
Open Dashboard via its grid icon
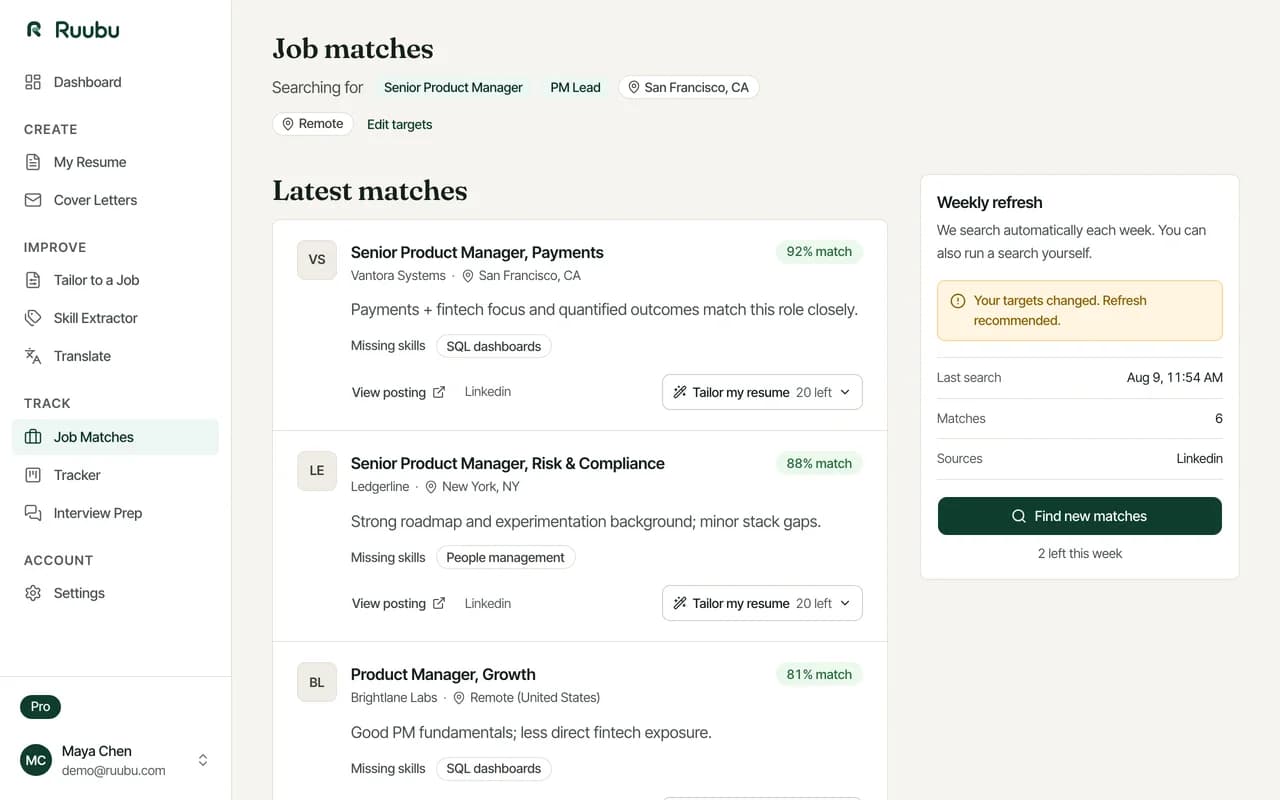(x=33, y=82)
